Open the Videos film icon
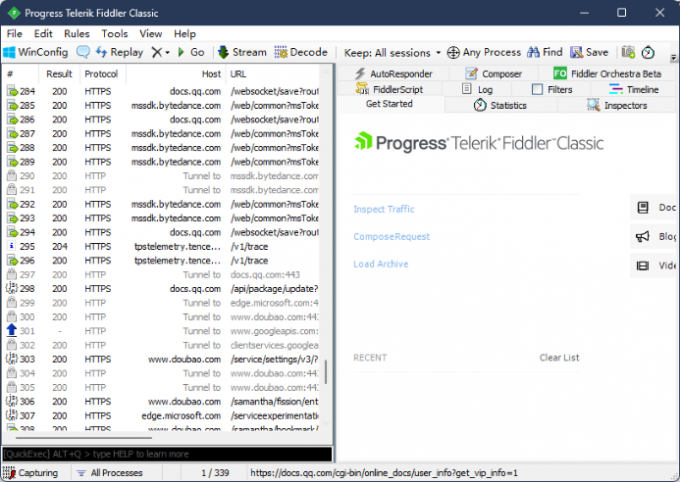 tap(643, 266)
